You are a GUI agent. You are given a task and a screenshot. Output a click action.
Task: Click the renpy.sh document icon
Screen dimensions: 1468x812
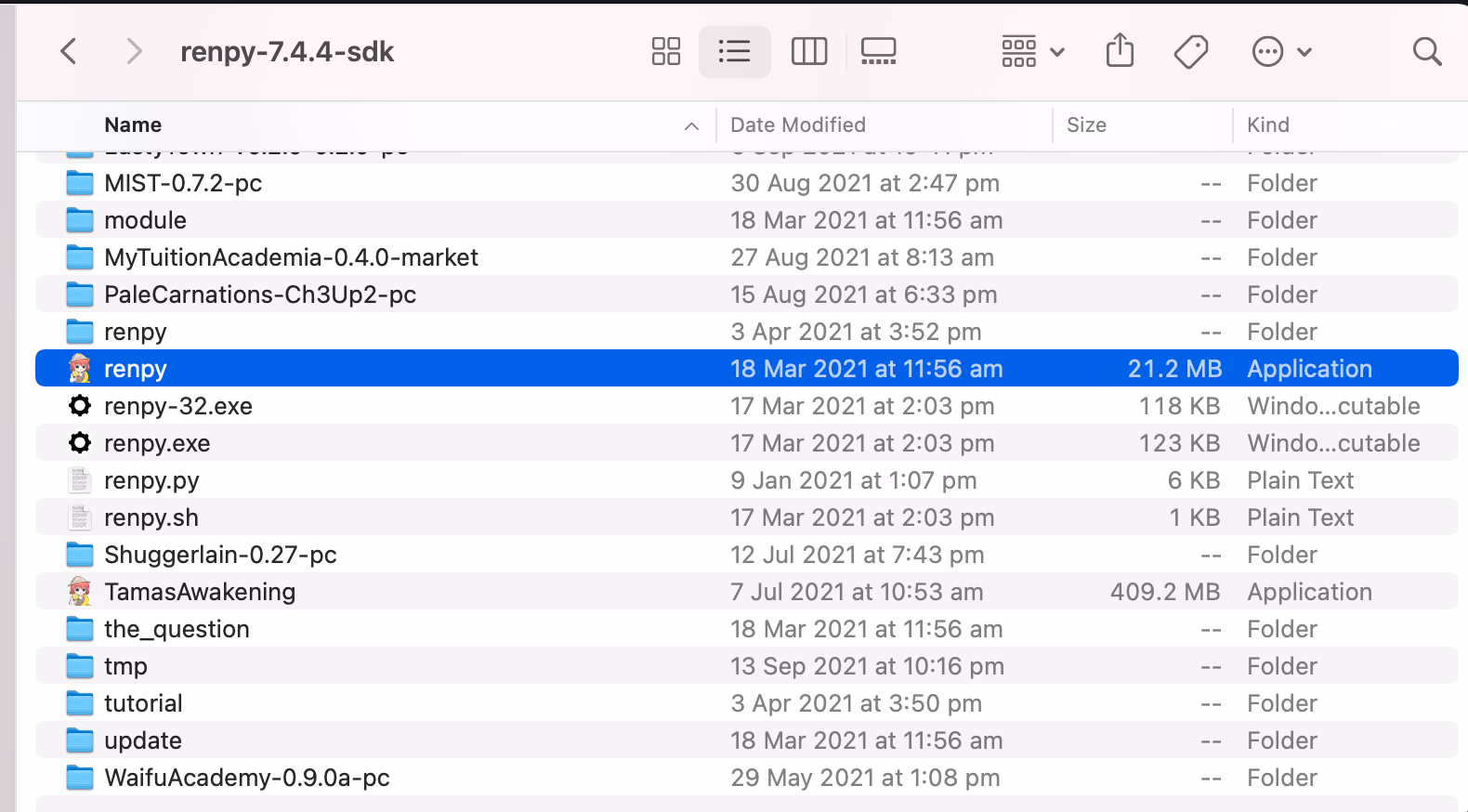(80, 517)
